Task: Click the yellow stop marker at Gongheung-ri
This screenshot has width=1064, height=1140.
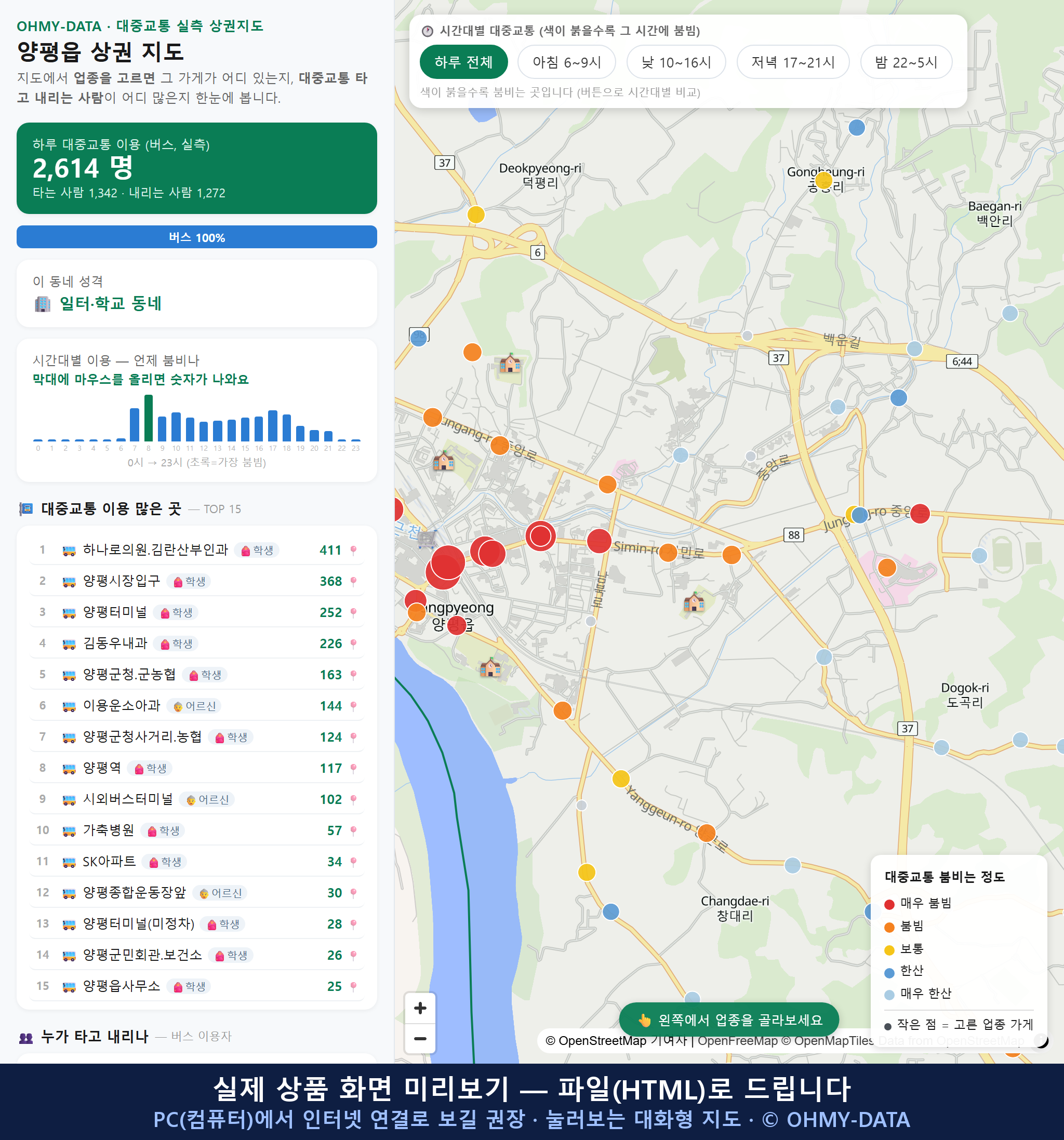Action: [823, 181]
